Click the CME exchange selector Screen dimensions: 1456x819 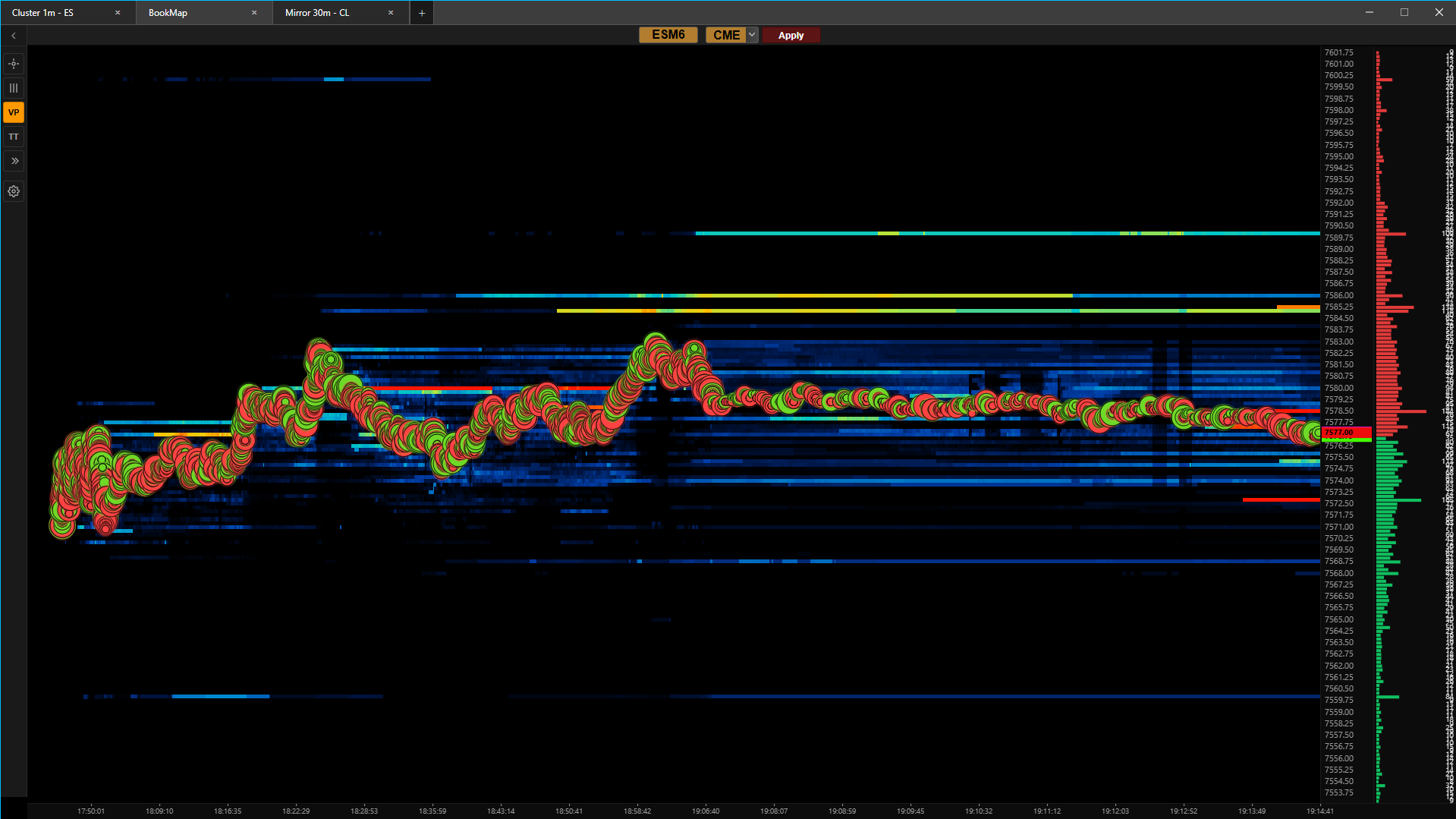point(726,35)
